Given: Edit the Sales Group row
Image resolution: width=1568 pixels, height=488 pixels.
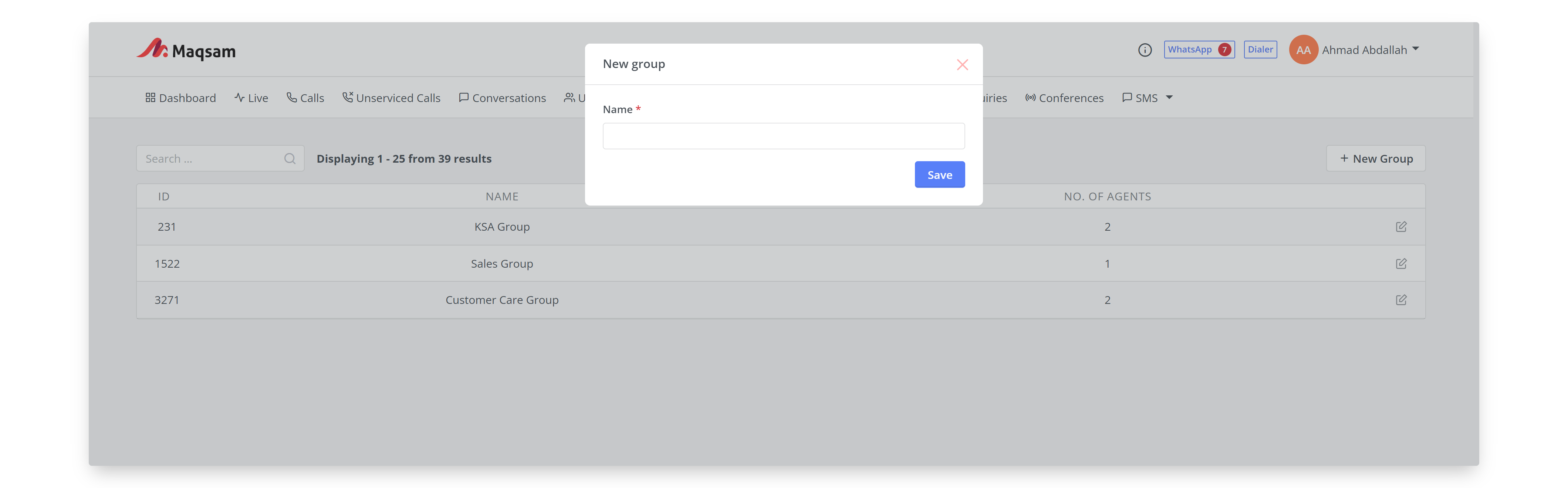Looking at the screenshot, I should click(x=1400, y=264).
